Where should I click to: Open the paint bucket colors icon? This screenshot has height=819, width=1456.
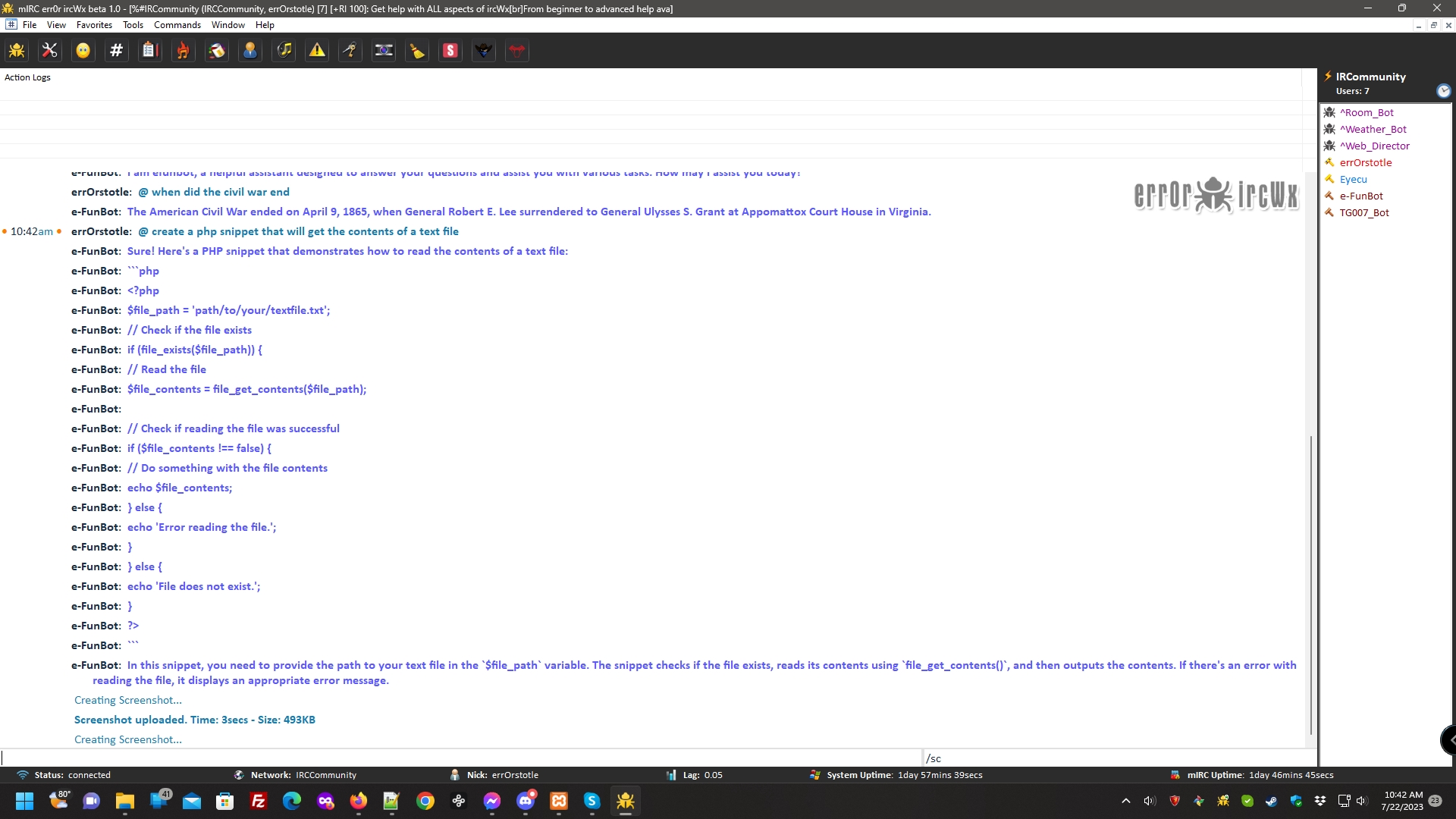coord(217,51)
